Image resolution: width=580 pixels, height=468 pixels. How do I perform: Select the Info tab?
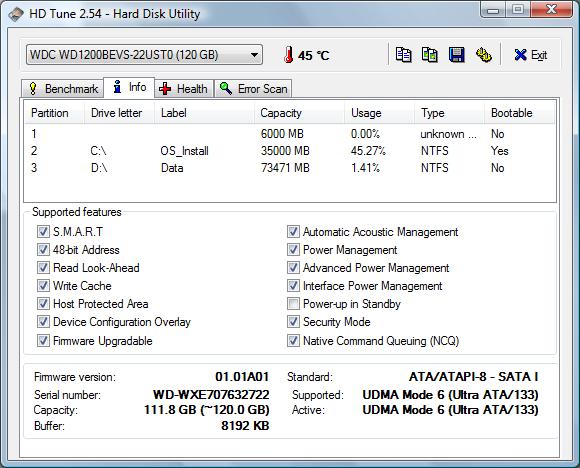click(129, 88)
